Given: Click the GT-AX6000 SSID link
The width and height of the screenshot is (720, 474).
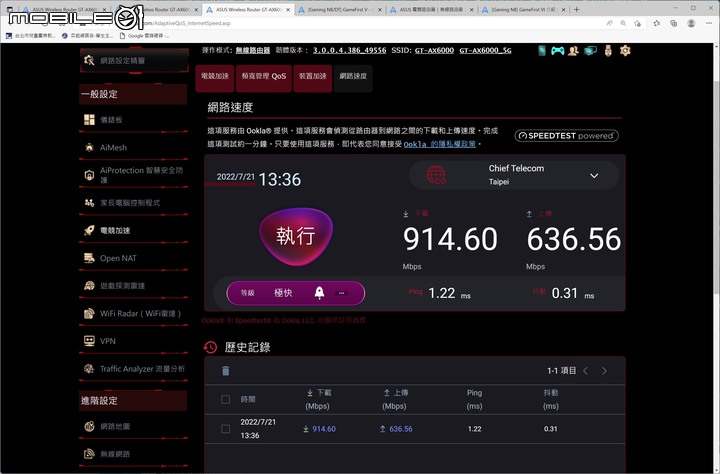Looking at the screenshot, I should pos(434,50).
